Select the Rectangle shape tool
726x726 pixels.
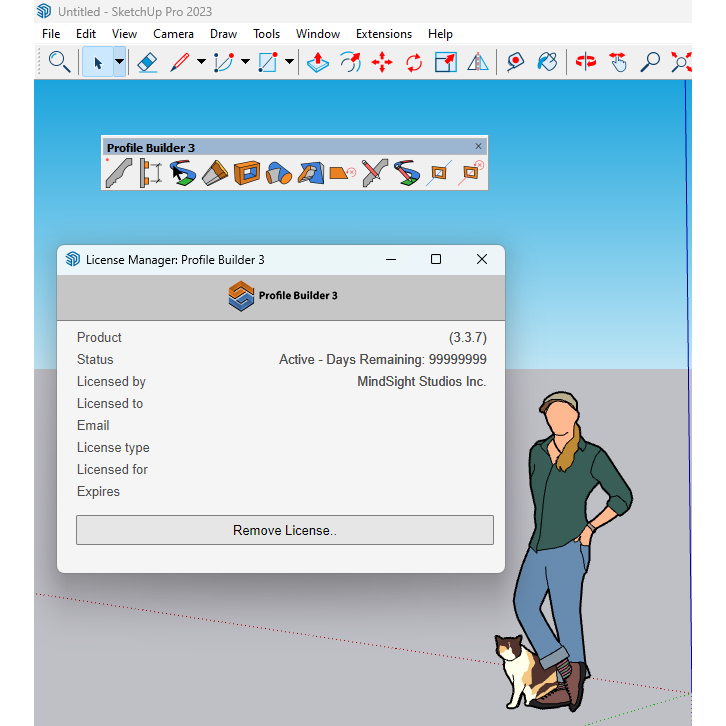268,62
